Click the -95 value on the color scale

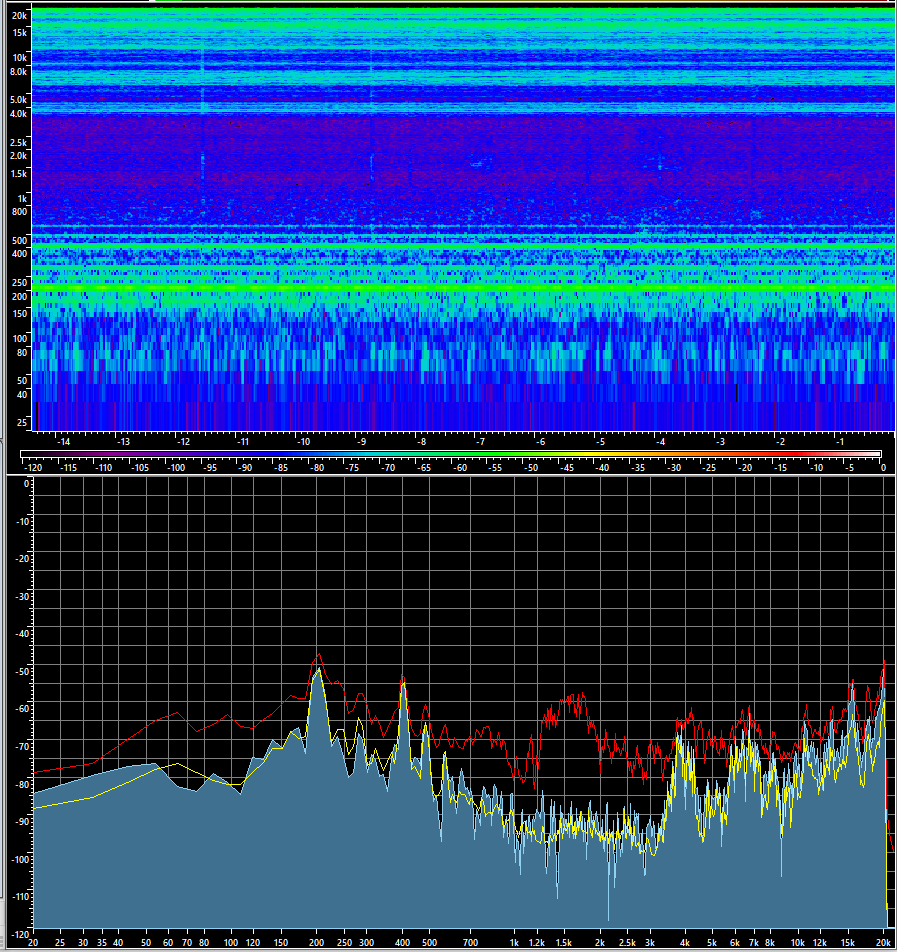209,468
